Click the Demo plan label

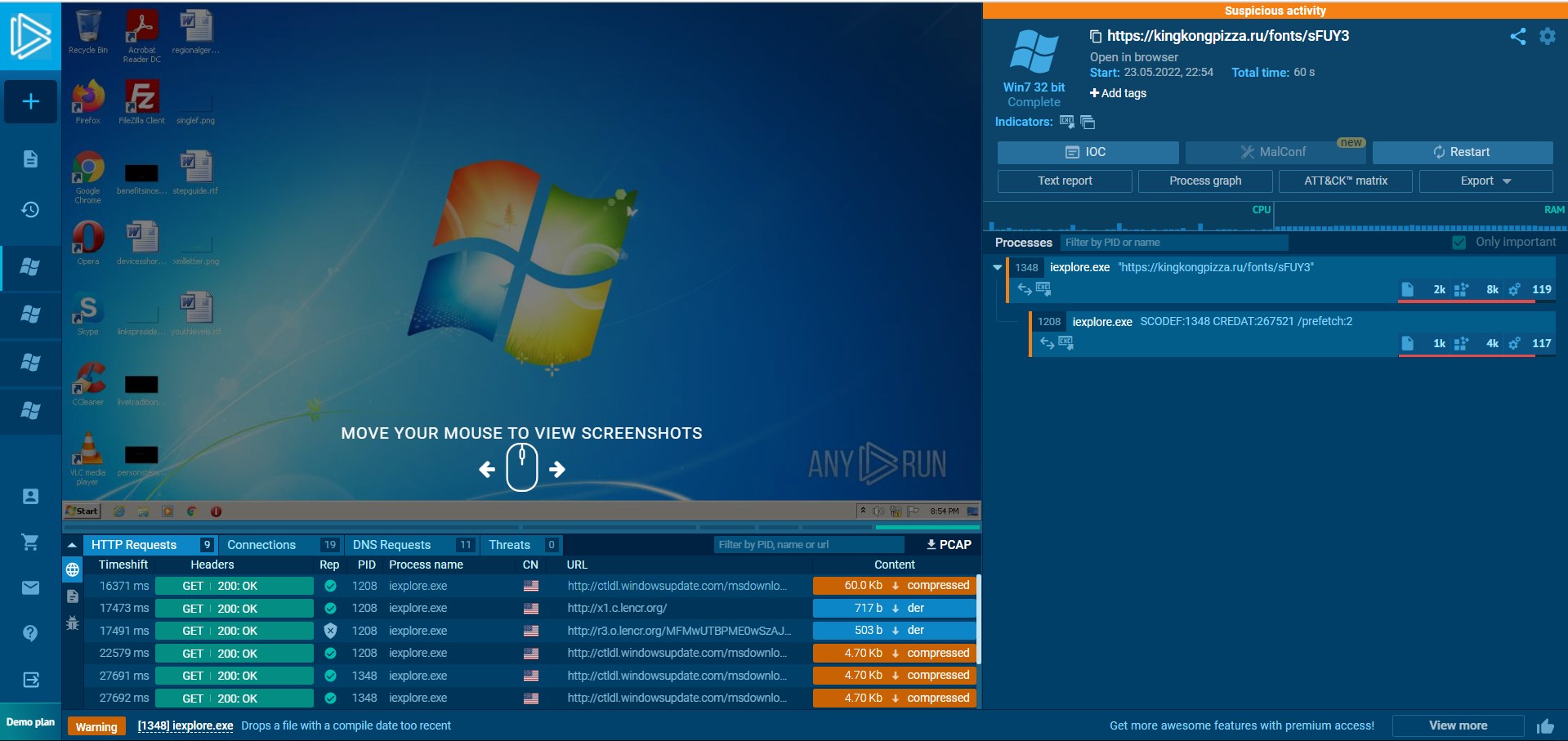tap(30, 722)
